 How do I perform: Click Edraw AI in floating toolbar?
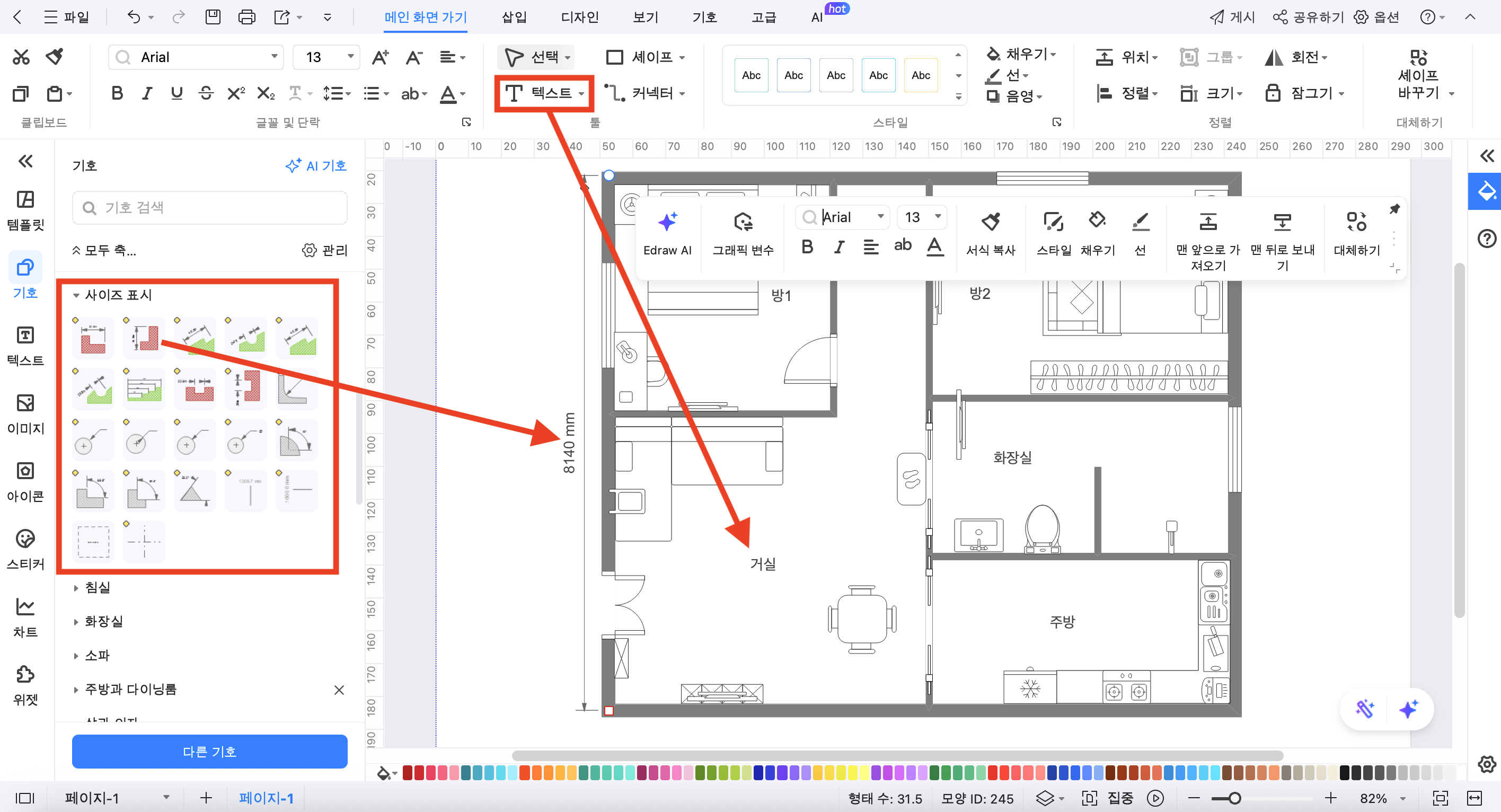667,235
